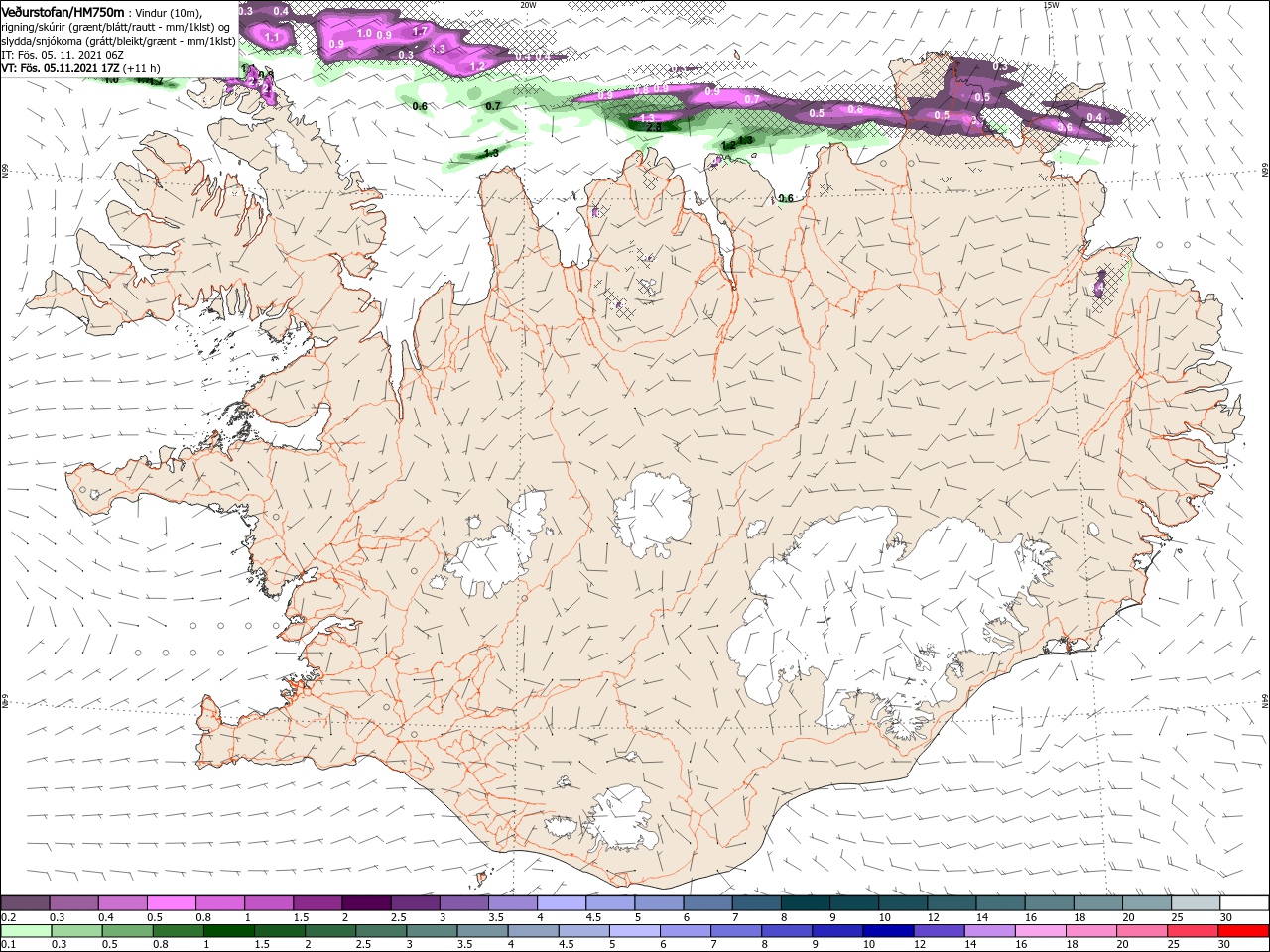Pick the top legend swatch between 0.2 and 0.3
Image resolution: width=1270 pixels, height=952 pixels.
[25, 903]
